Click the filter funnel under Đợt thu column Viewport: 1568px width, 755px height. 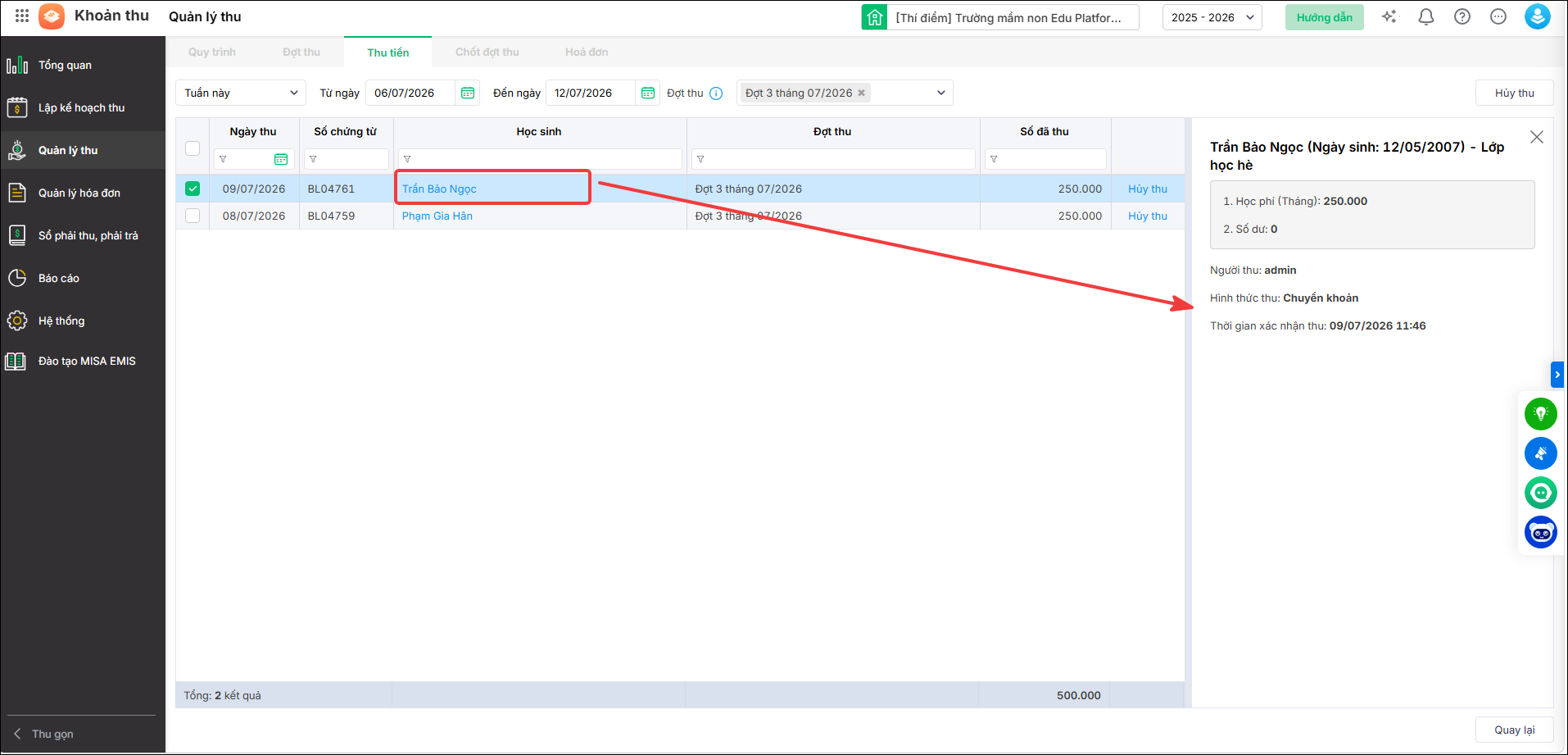coord(700,159)
